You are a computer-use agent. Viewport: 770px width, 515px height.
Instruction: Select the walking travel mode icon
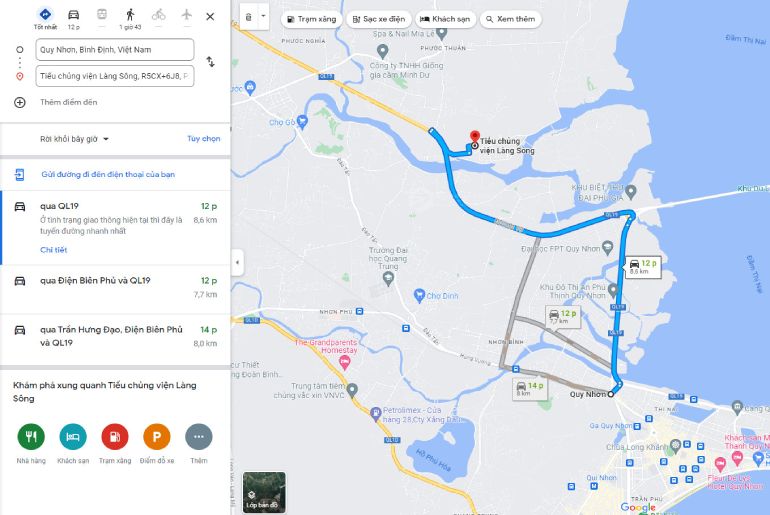tap(130, 15)
